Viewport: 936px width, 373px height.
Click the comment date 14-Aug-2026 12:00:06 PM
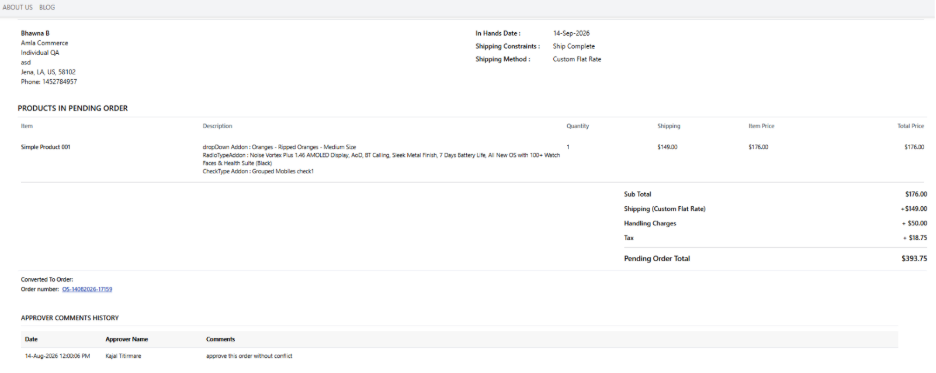pos(57,356)
